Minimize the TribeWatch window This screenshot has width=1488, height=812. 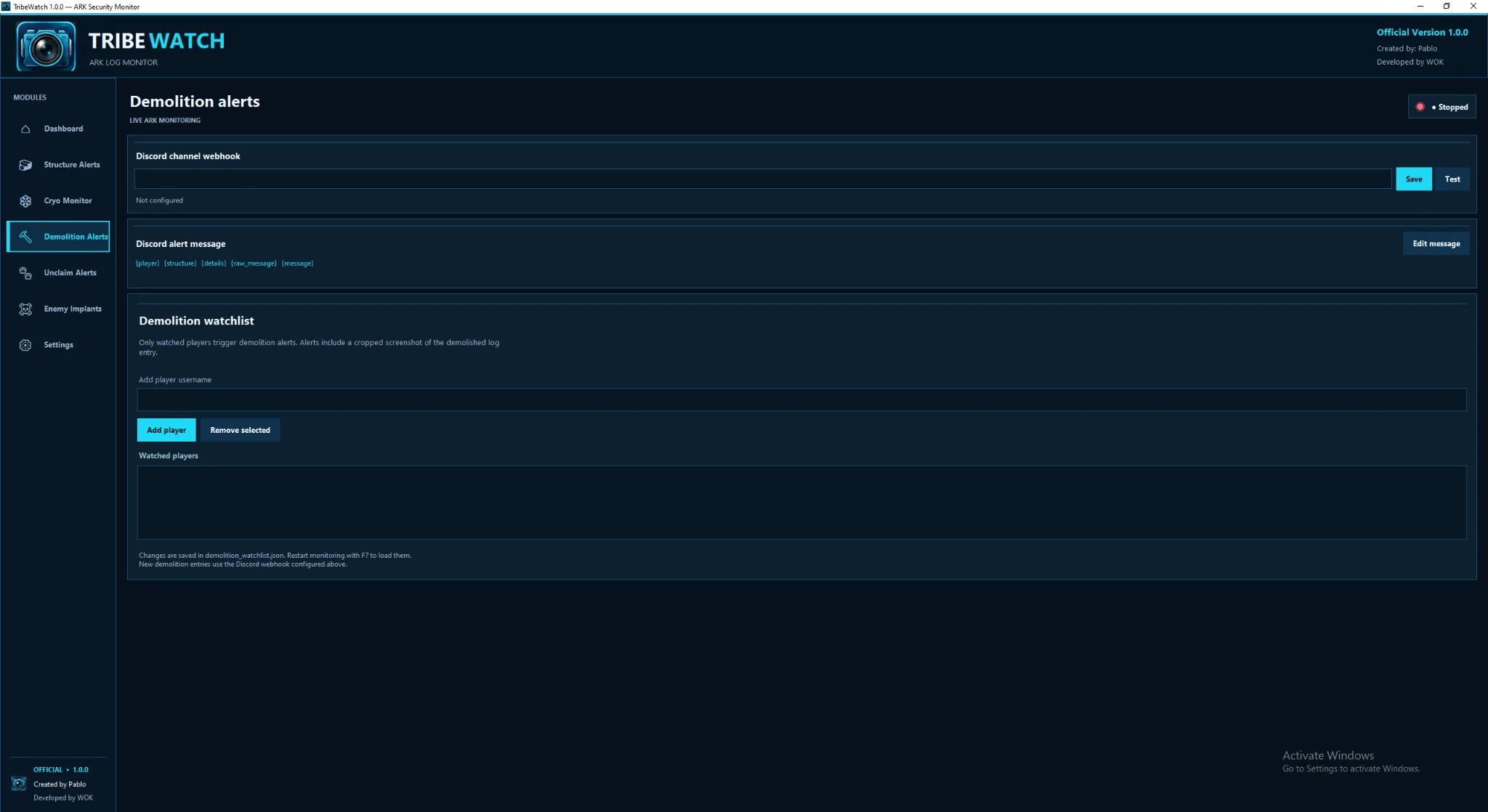tap(1420, 7)
